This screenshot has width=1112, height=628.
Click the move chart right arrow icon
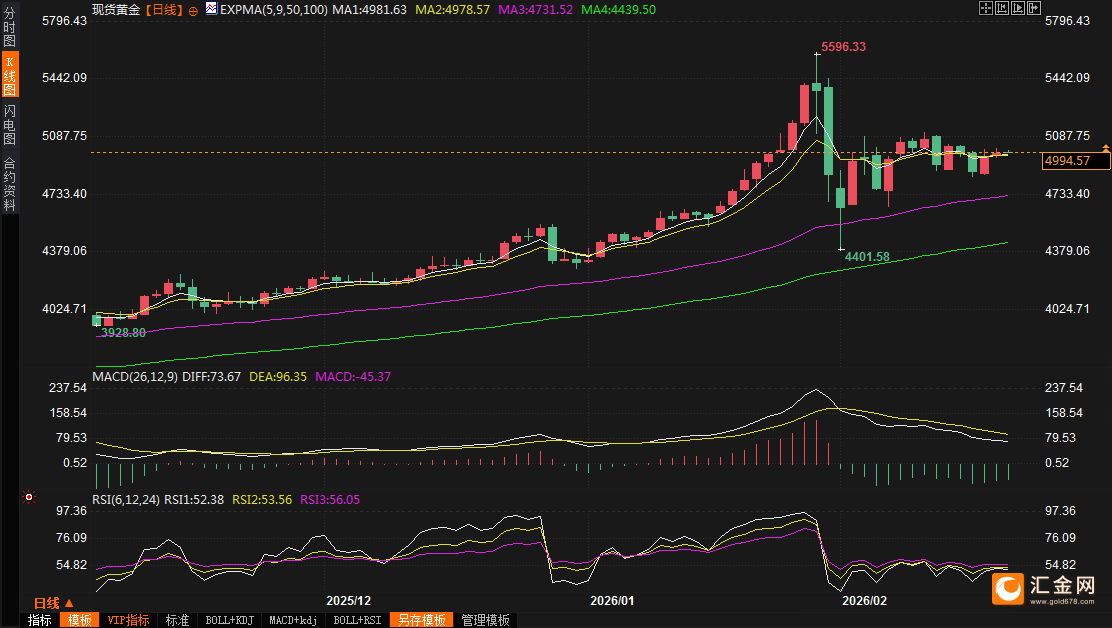[x=1034, y=8]
